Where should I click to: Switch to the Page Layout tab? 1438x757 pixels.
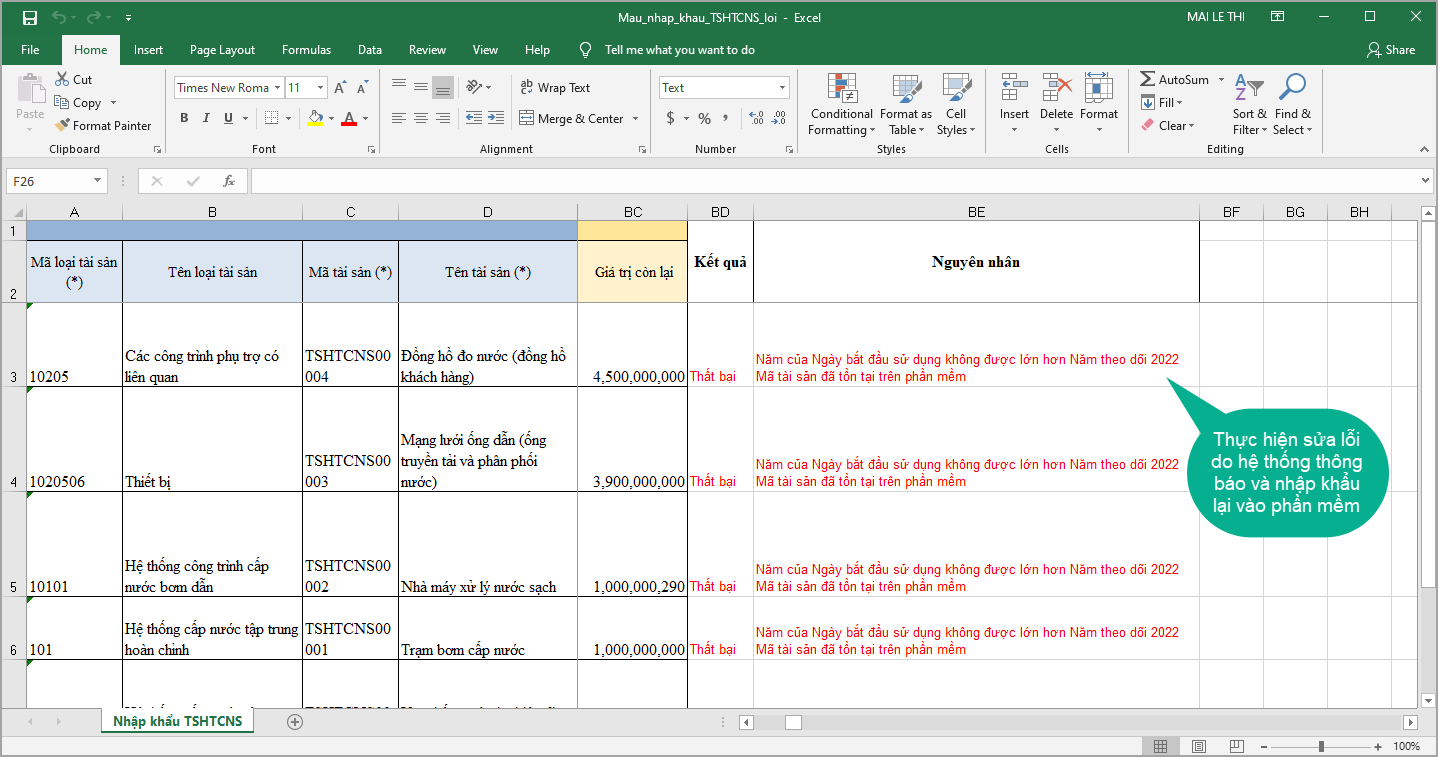click(222, 50)
